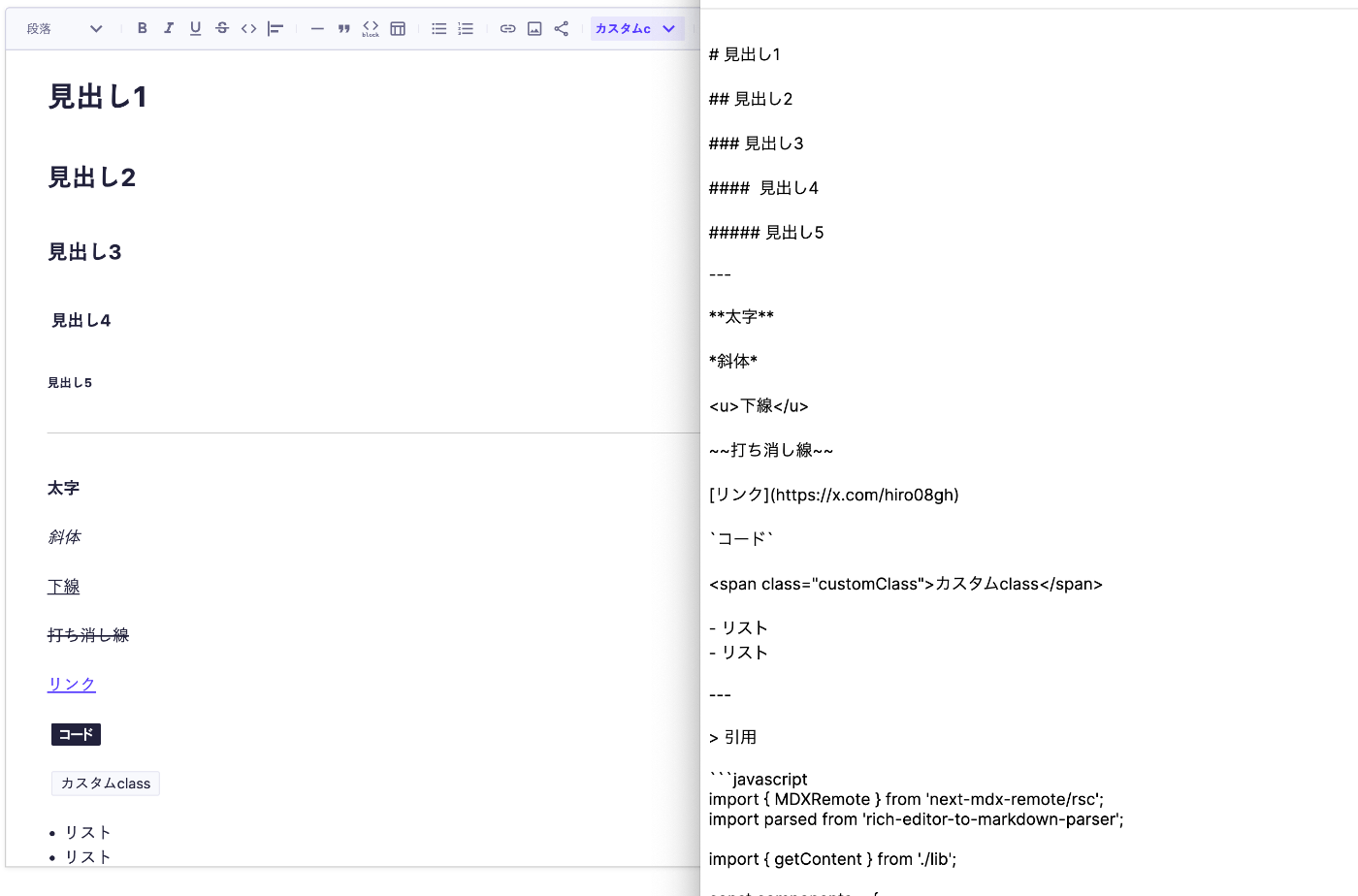
Task: Open the リンク hyperlink in editor
Action: point(72,684)
